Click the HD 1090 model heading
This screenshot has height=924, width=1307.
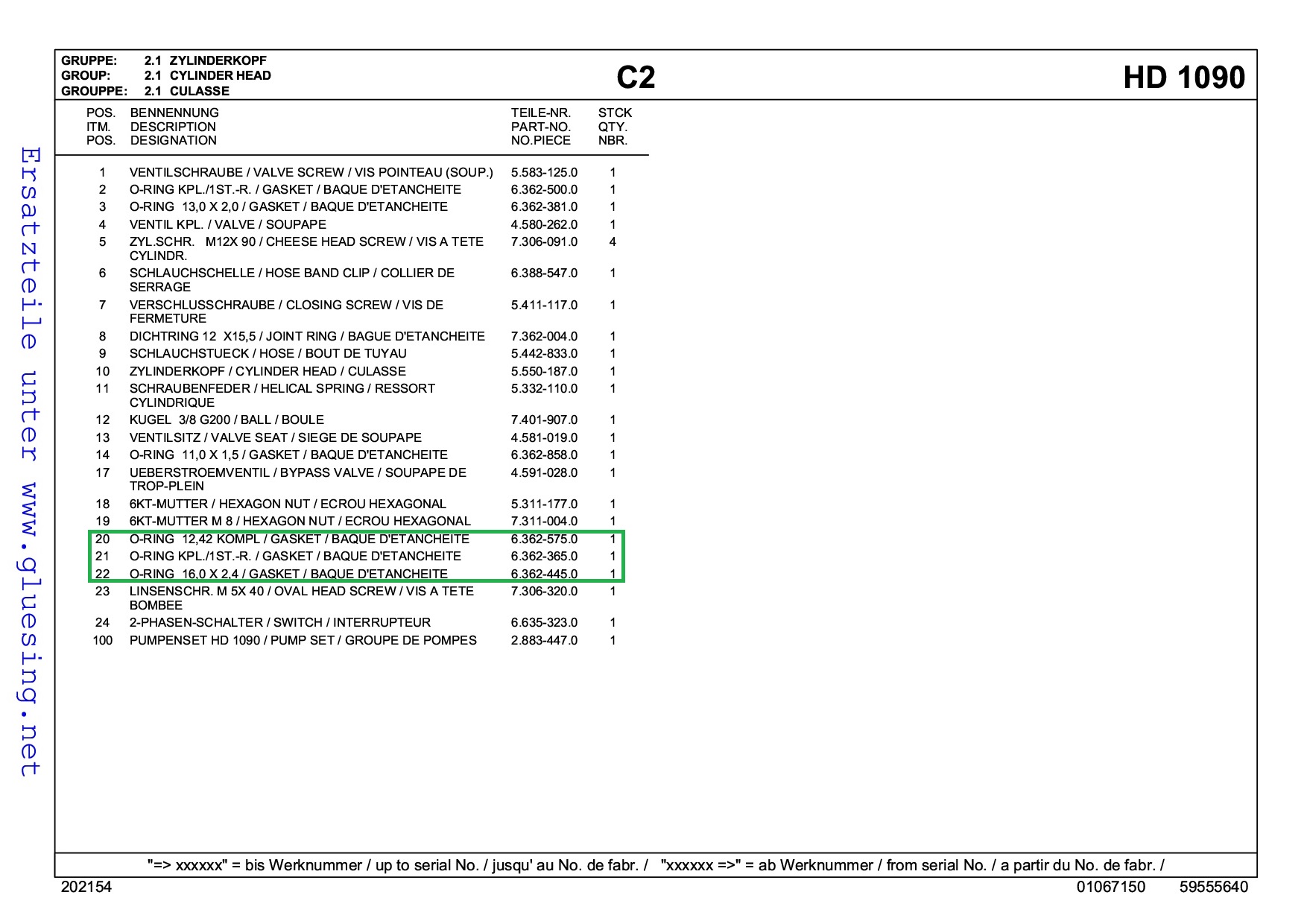coord(1183,77)
